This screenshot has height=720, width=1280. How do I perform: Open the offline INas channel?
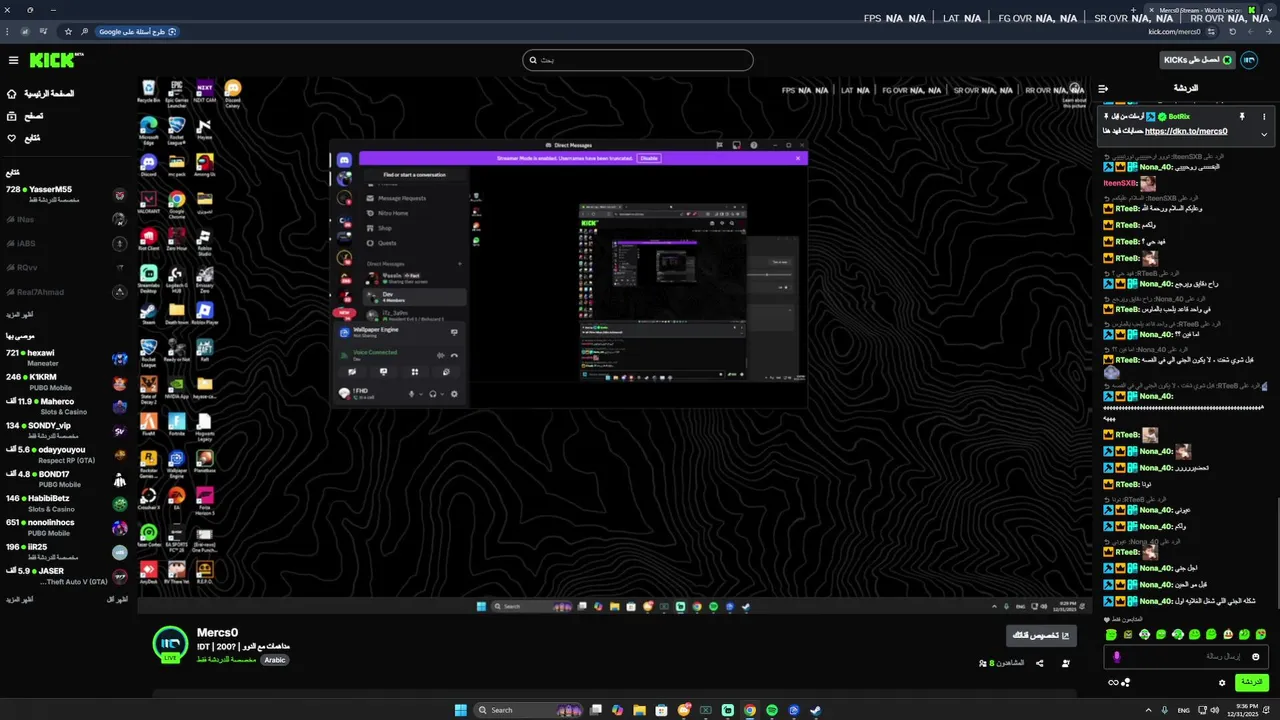point(66,219)
